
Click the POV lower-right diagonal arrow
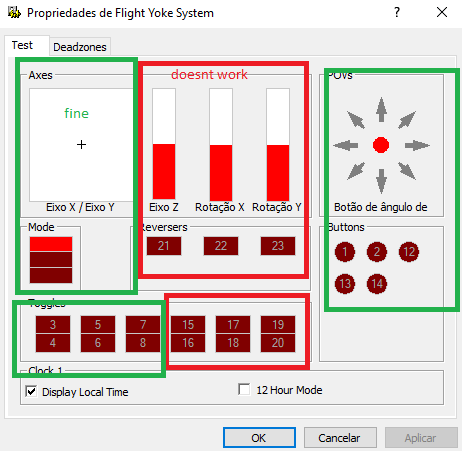pos(407,171)
